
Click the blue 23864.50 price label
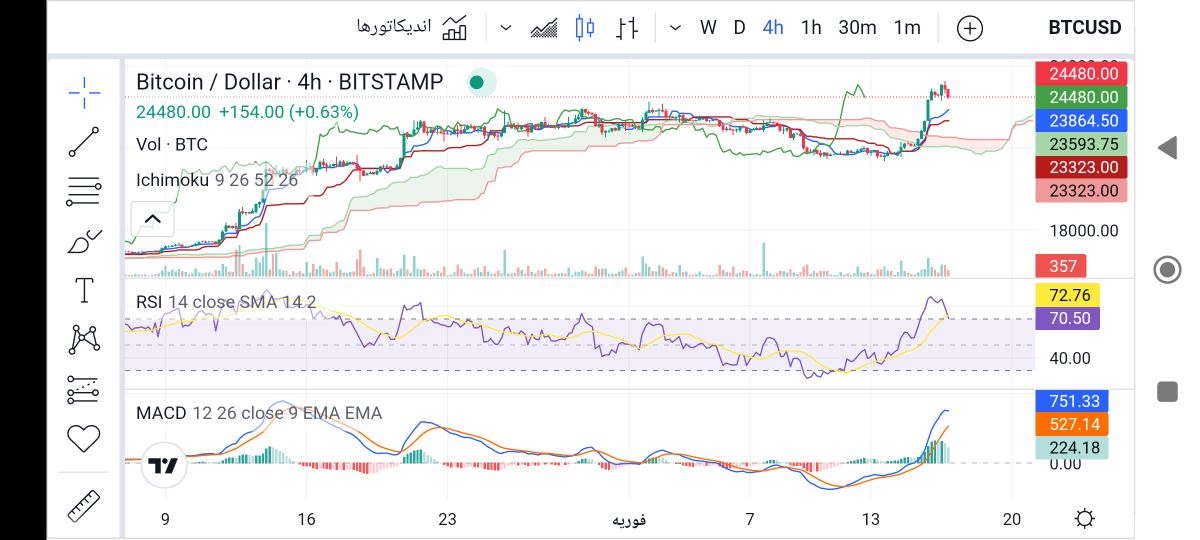point(1081,120)
